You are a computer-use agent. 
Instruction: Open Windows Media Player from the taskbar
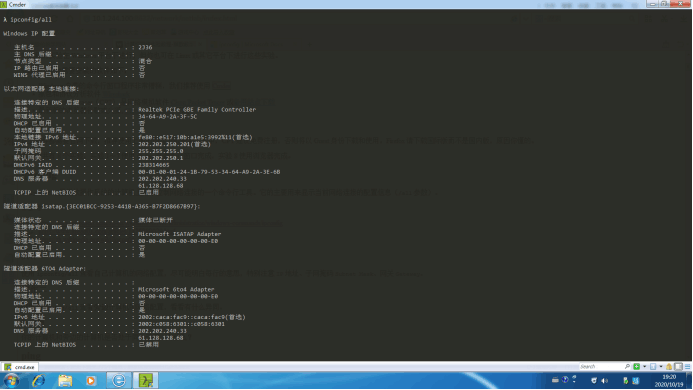tap(91, 380)
